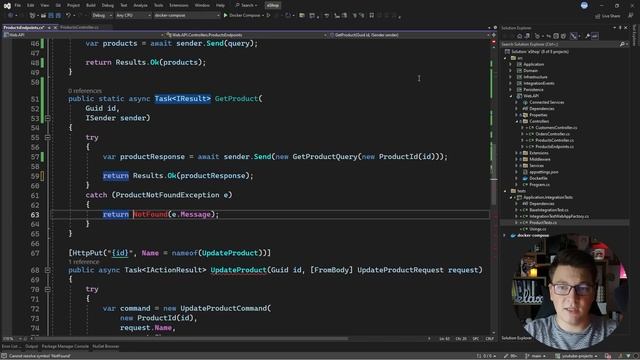Click the Properties wrench icon in Solution Explorer

[x=587, y=36]
